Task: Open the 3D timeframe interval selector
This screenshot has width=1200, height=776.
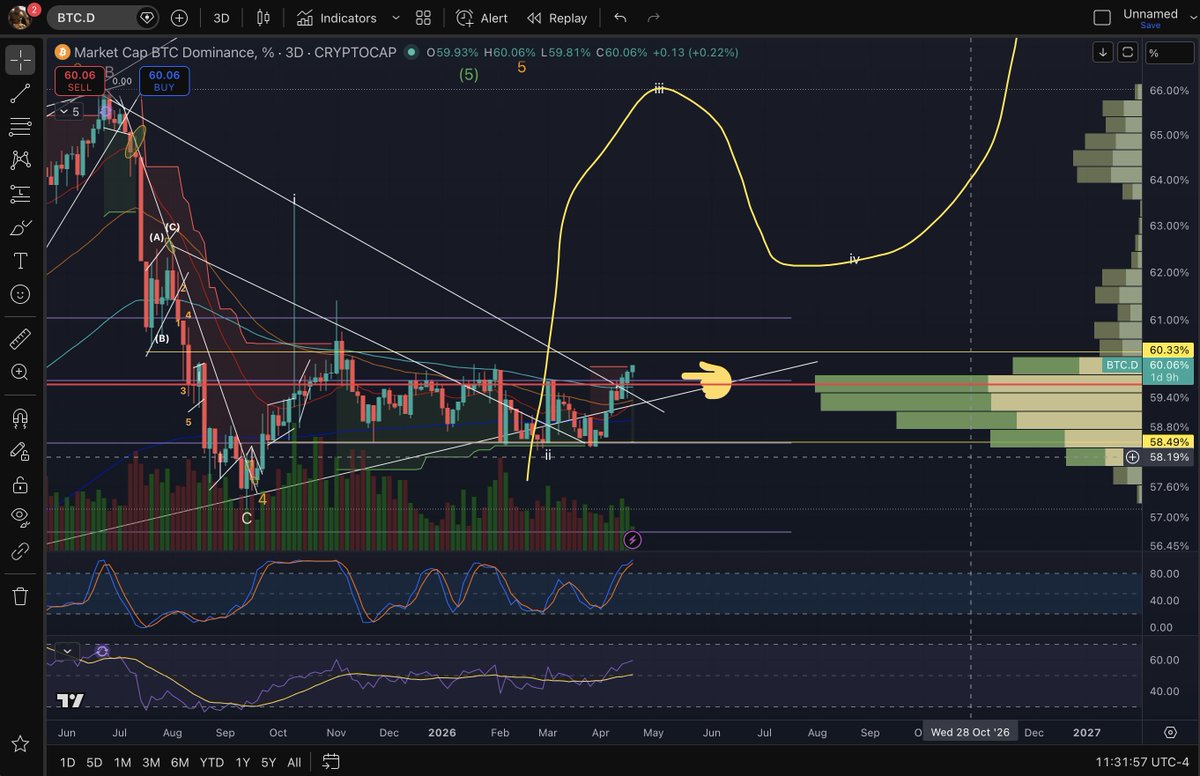Action: (221, 18)
